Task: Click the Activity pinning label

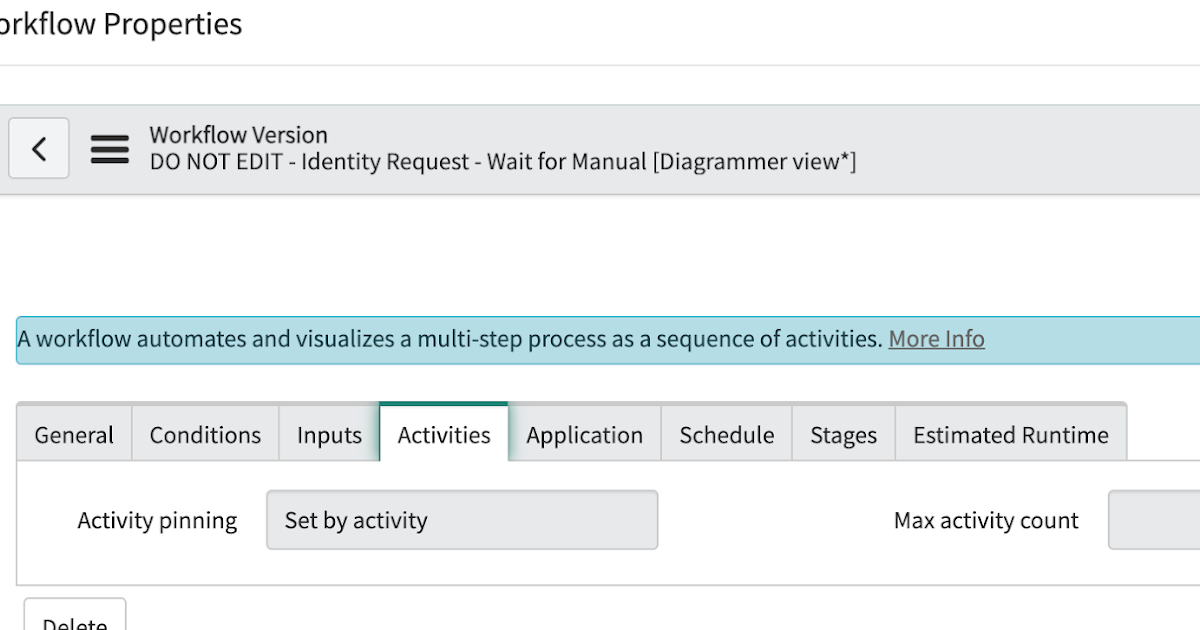Action: (157, 520)
